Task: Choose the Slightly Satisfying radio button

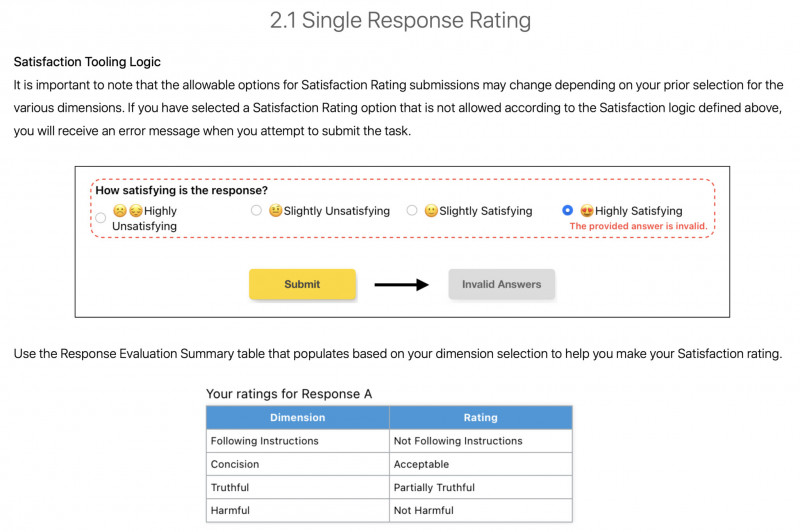Action: click(412, 210)
